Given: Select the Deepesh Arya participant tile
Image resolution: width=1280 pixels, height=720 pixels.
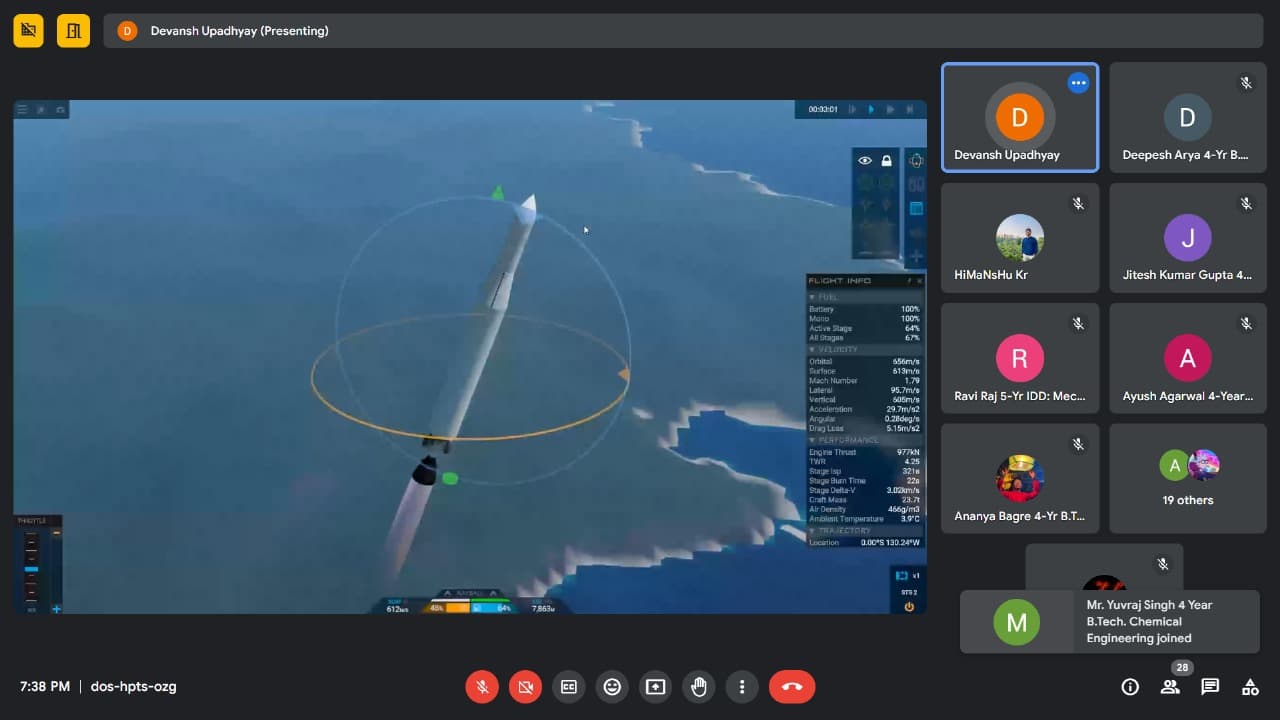Looking at the screenshot, I should tap(1188, 118).
